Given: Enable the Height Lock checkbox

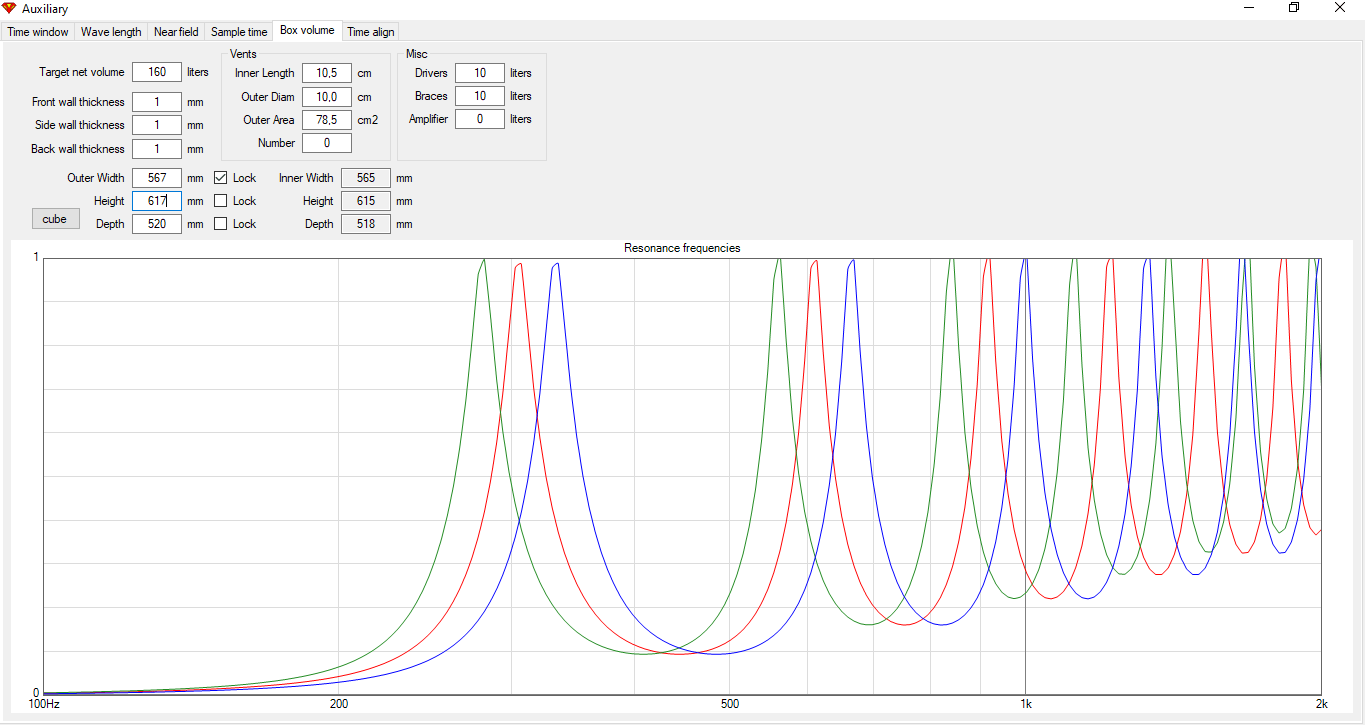Looking at the screenshot, I should pos(221,201).
